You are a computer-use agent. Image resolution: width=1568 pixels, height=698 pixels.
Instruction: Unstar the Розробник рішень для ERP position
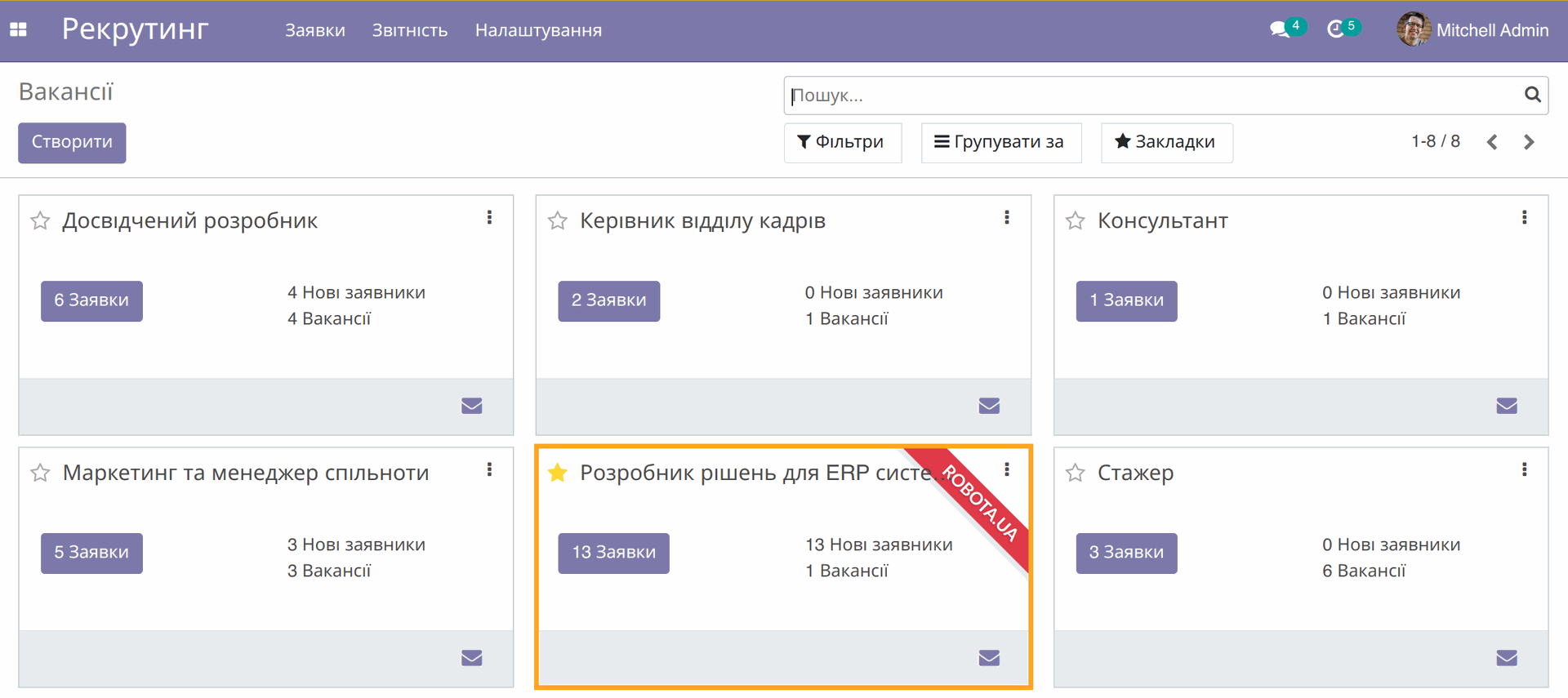[x=558, y=473]
